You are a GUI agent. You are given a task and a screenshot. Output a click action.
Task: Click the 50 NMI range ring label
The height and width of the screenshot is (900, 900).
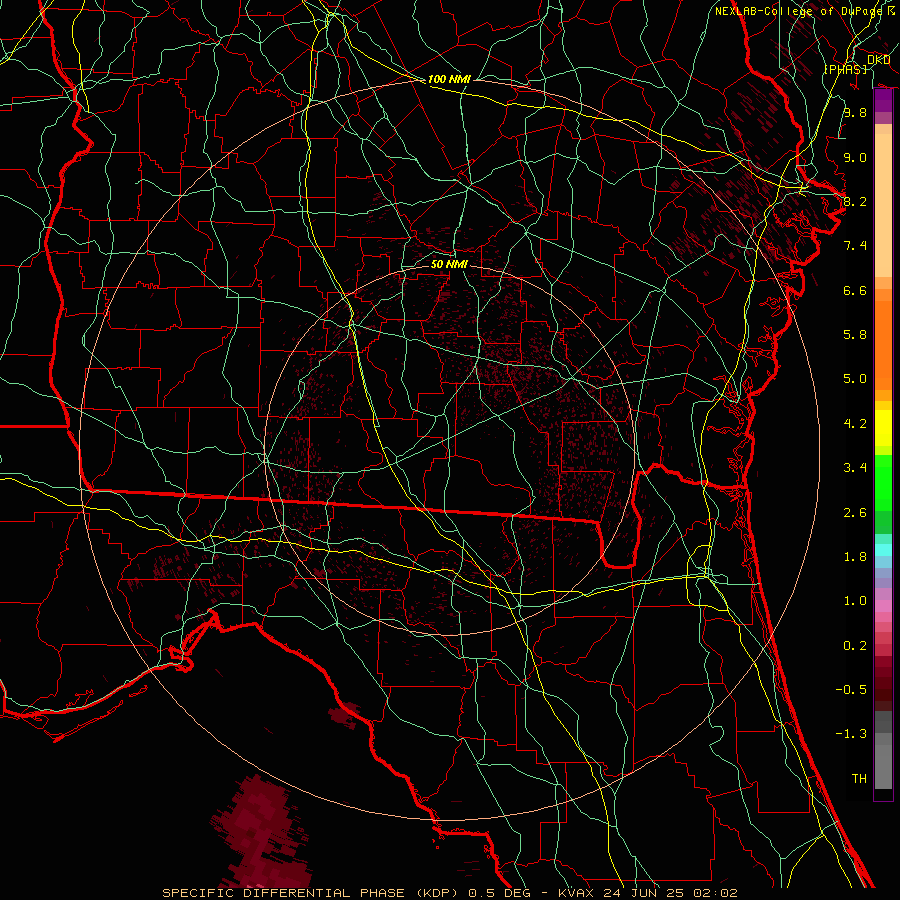pos(449,264)
